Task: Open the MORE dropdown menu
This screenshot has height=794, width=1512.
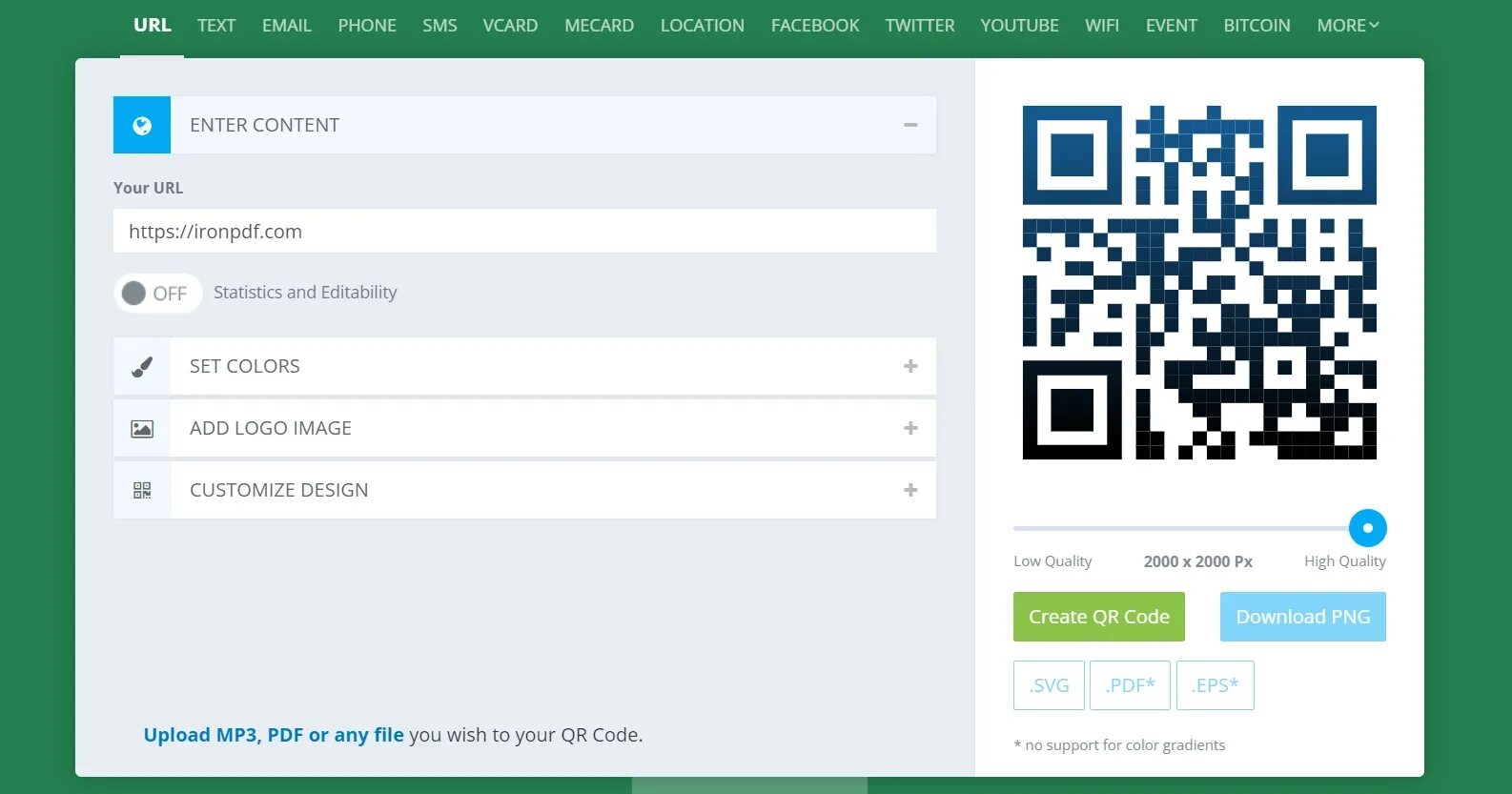Action: tap(1348, 26)
